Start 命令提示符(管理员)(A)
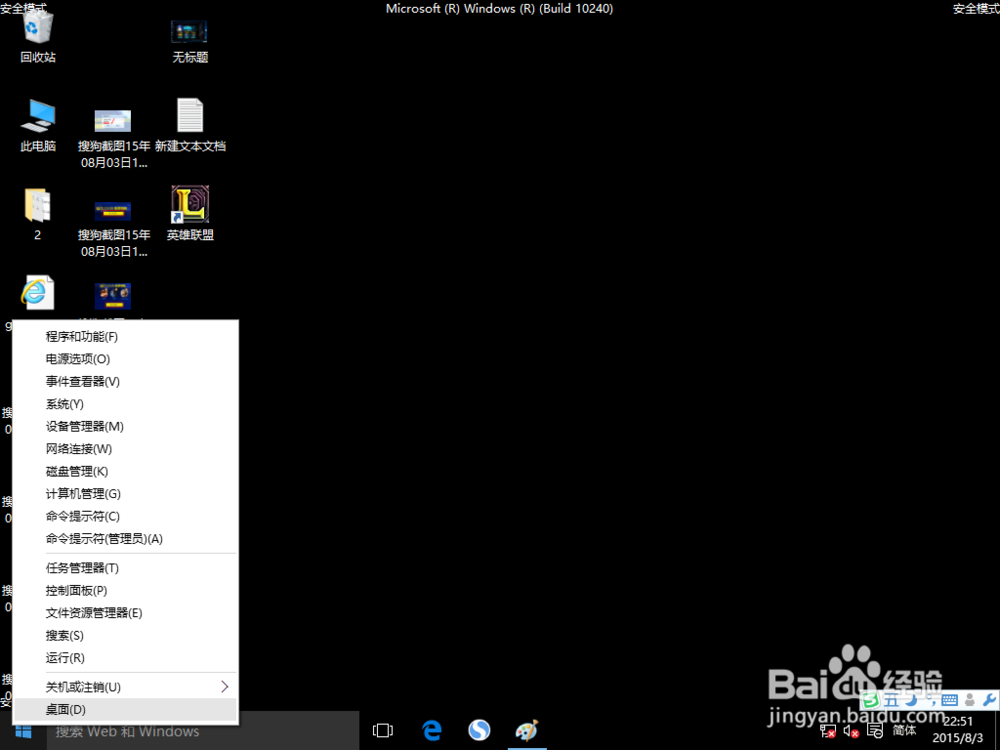The image size is (1000, 750). coord(125,539)
